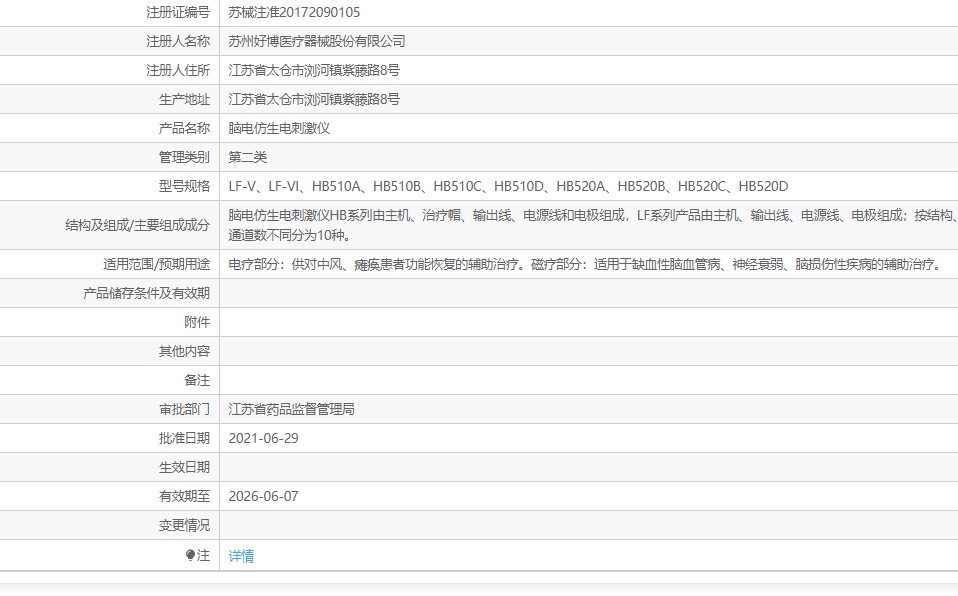This screenshot has width=958, height=596.
Task: Click the 产品储存条件及有效期 row label
Action: (x=146, y=293)
